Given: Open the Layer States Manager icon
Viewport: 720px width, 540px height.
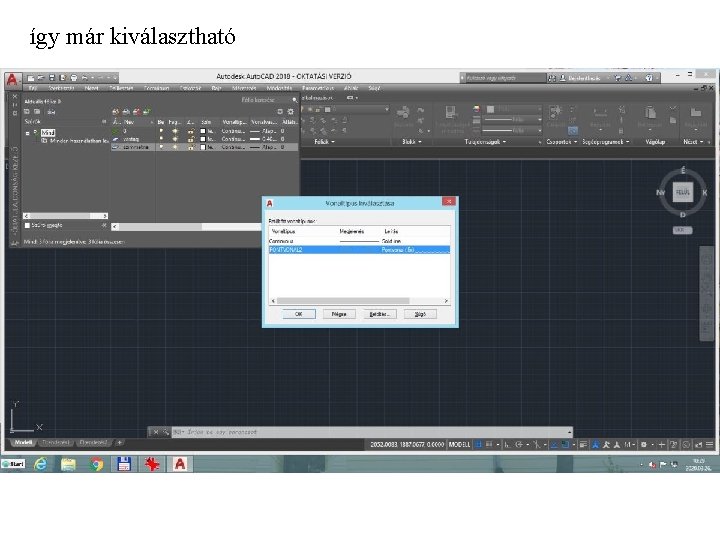Looking at the screenshot, I should 51,112.
